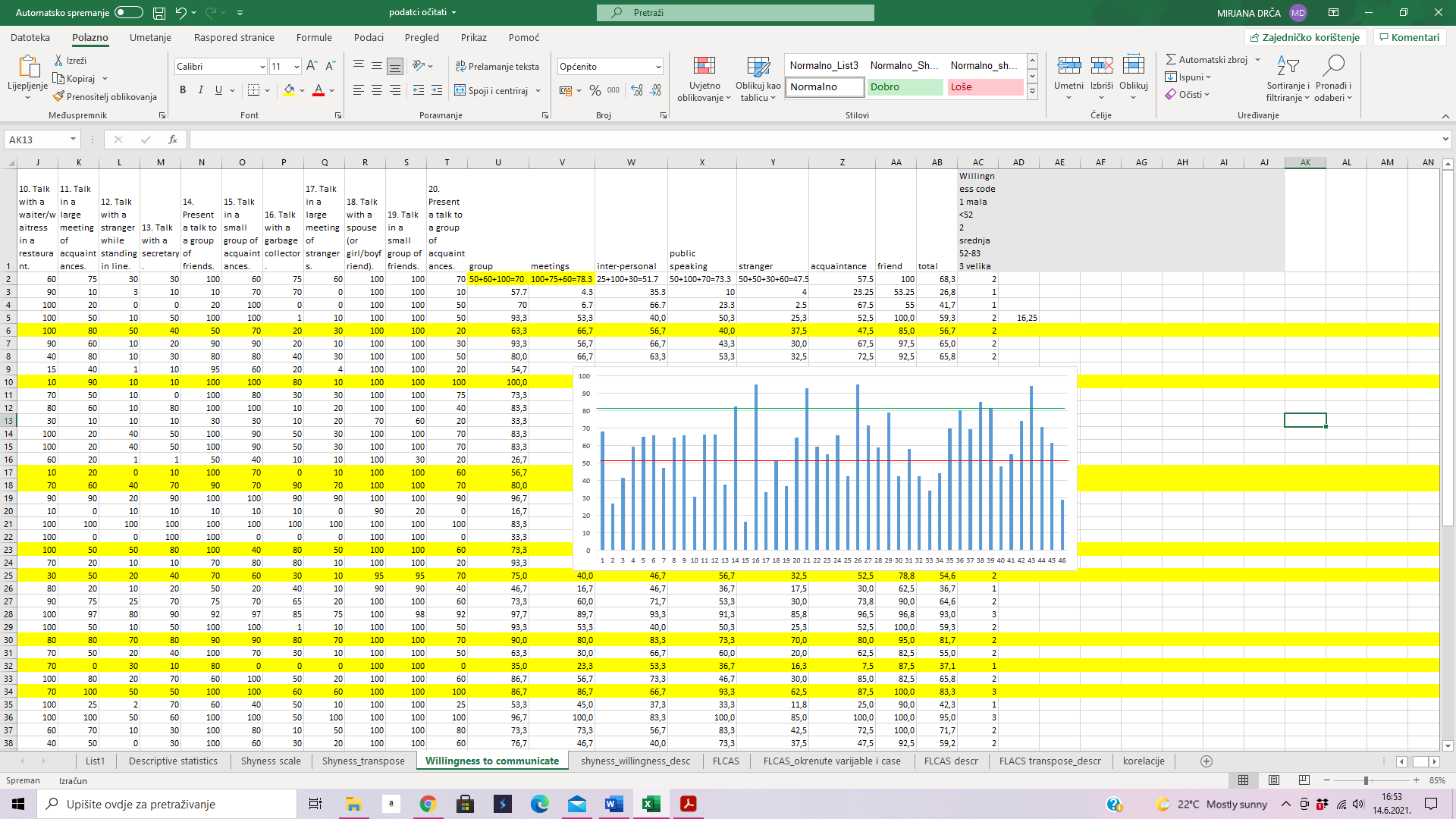Expand the cell styles gallery
Viewport: 1456px width, 819px height.
(x=1032, y=92)
